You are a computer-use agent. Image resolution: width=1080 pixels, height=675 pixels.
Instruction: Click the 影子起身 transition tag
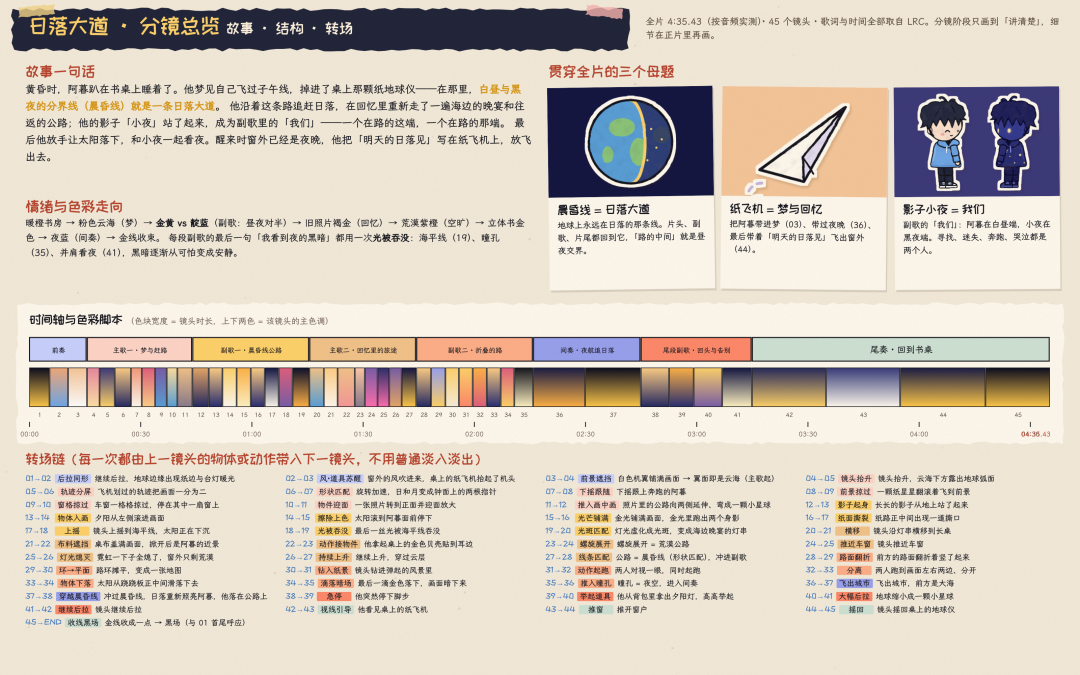[853, 505]
